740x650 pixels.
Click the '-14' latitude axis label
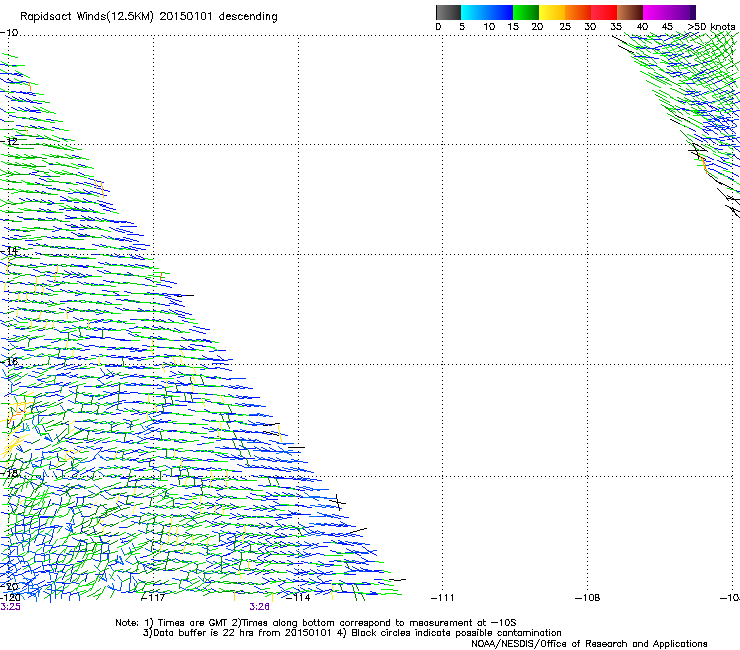point(9,251)
